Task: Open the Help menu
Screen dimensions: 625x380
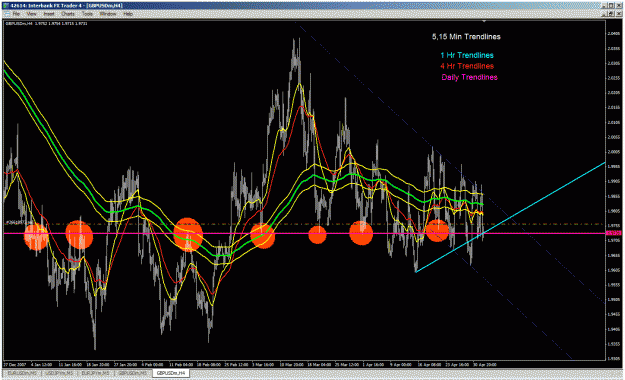Action: tap(128, 14)
